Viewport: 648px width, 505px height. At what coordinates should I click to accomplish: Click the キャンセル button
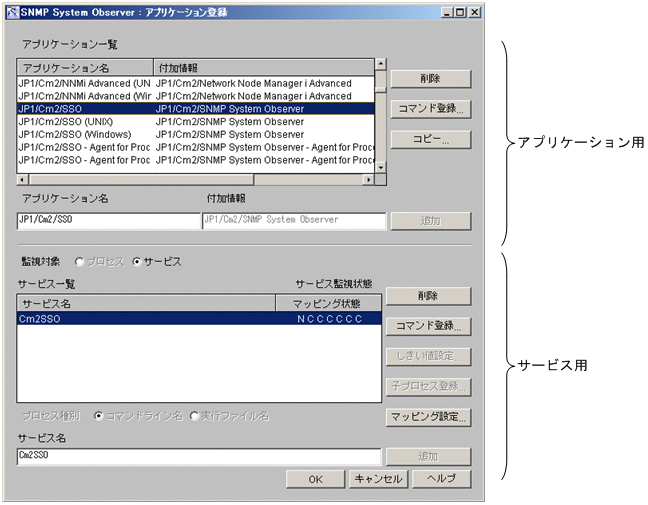click(x=379, y=479)
